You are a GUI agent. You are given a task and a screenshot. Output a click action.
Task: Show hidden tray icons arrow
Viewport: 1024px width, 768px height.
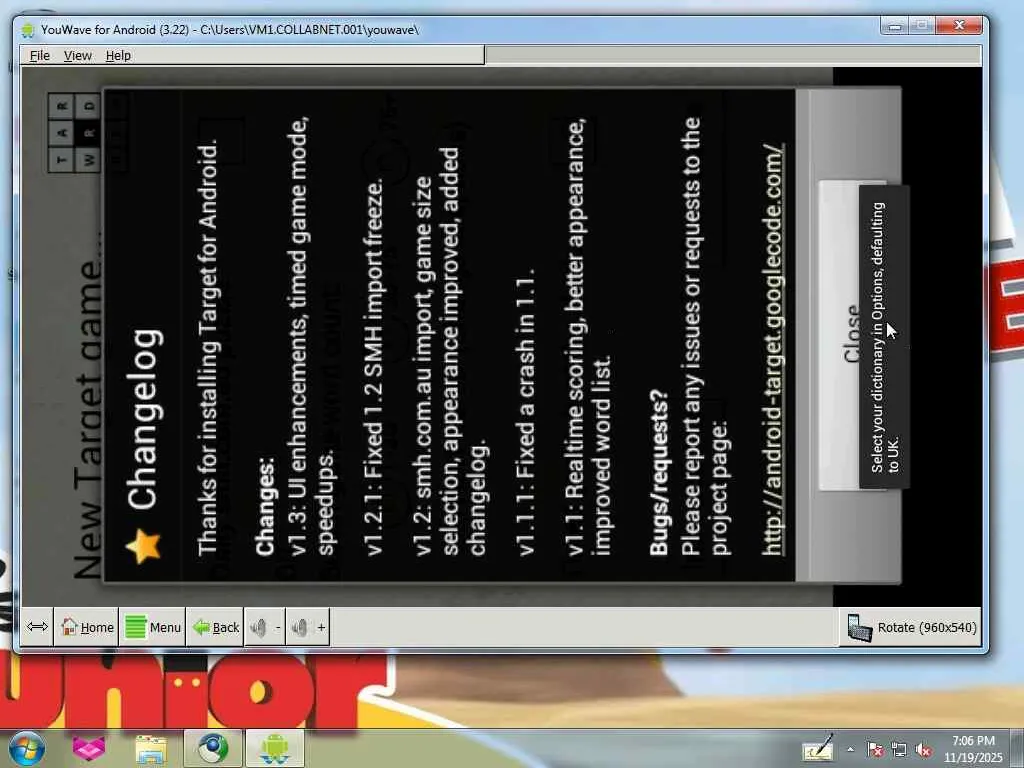coord(850,750)
